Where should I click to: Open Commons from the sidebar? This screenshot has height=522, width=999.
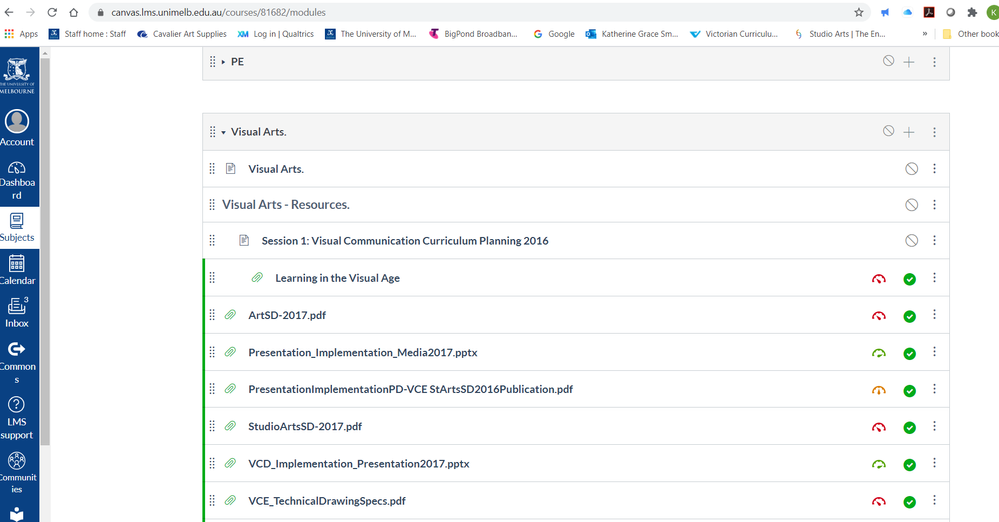point(17,357)
